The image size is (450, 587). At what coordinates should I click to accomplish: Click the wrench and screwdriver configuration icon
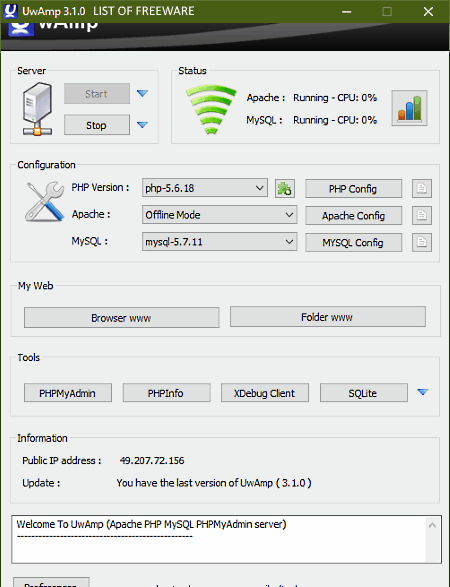45,201
